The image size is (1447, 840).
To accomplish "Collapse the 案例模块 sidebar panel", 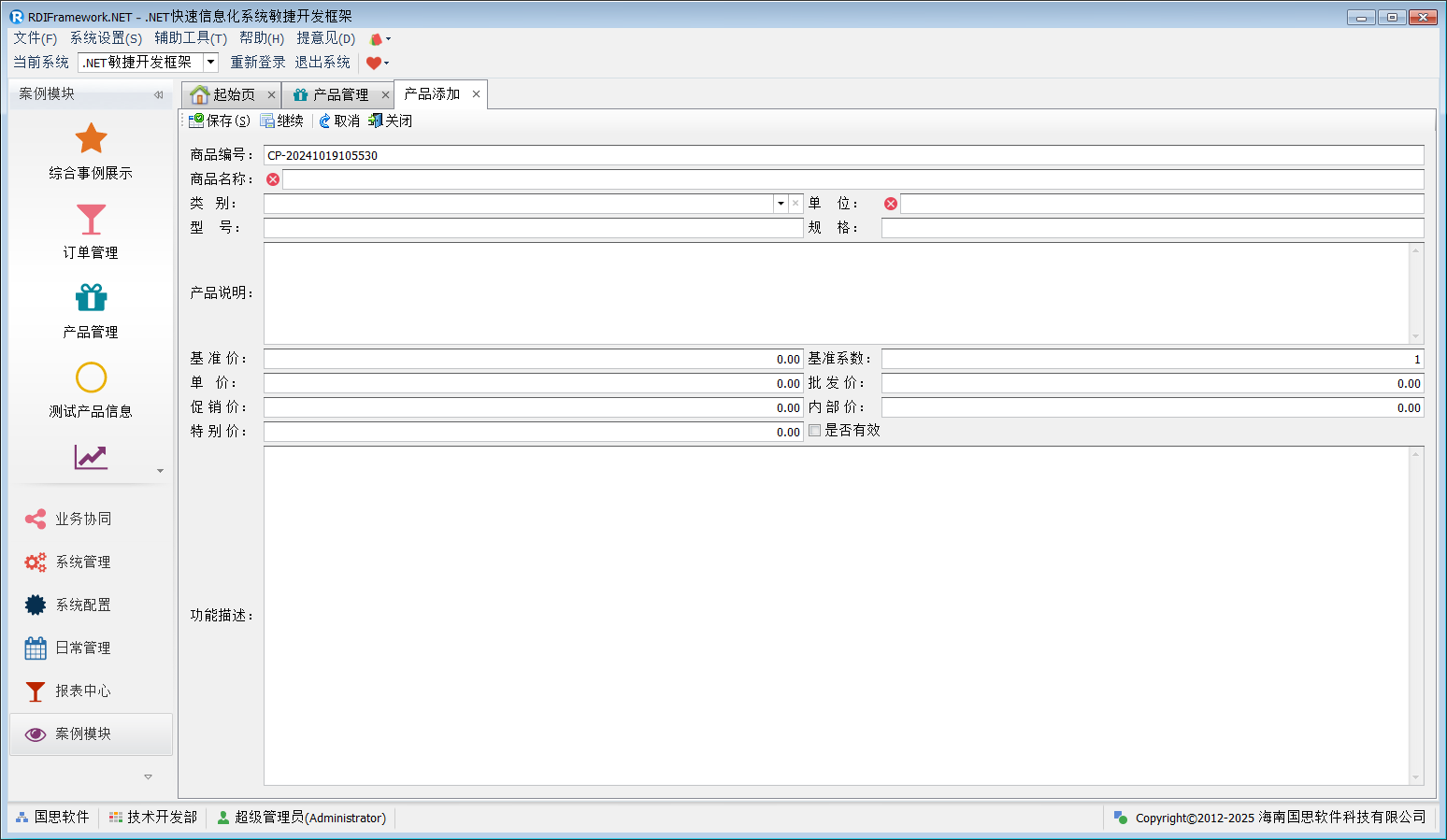I will point(158,94).
